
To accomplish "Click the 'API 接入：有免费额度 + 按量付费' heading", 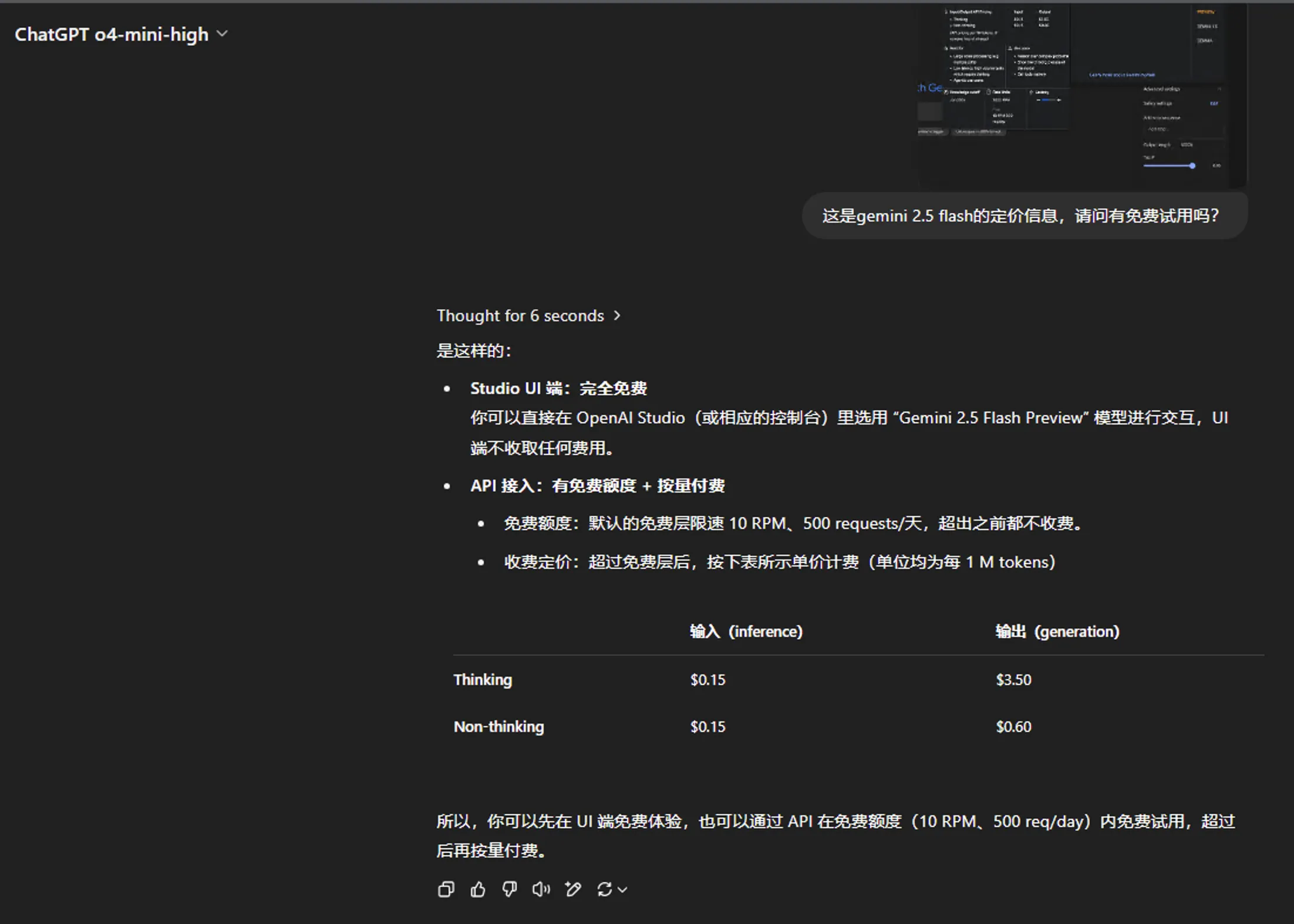I will point(598,486).
